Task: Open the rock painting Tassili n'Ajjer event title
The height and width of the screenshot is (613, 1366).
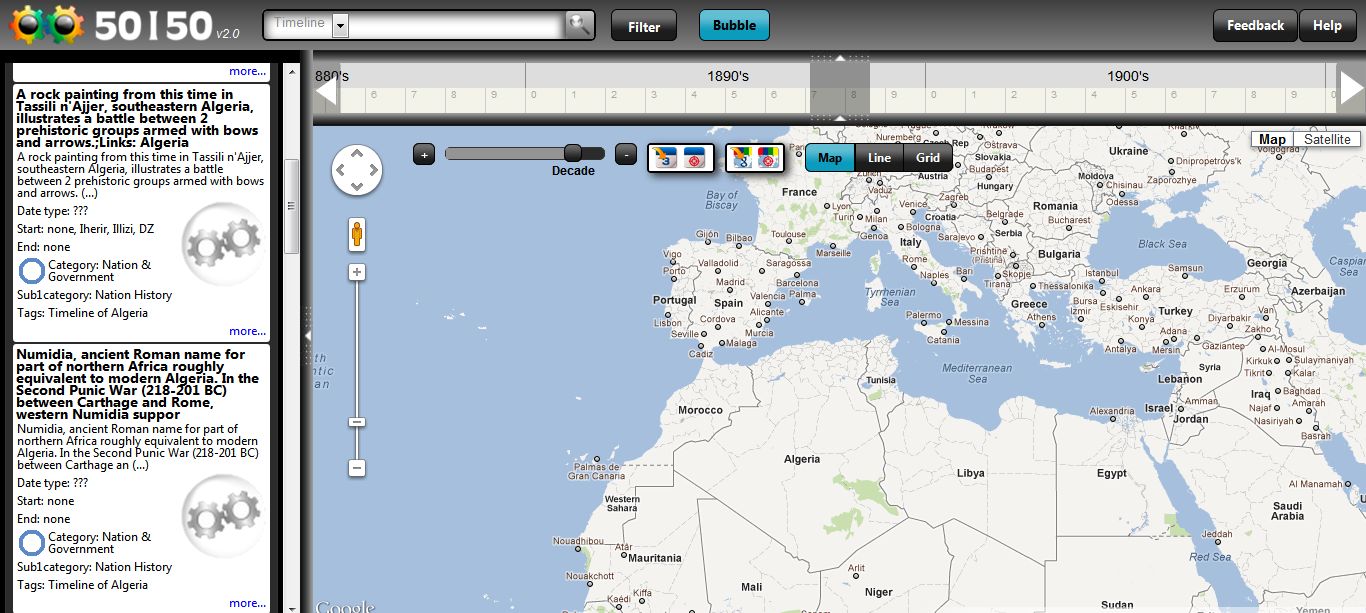Action: click(137, 118)
